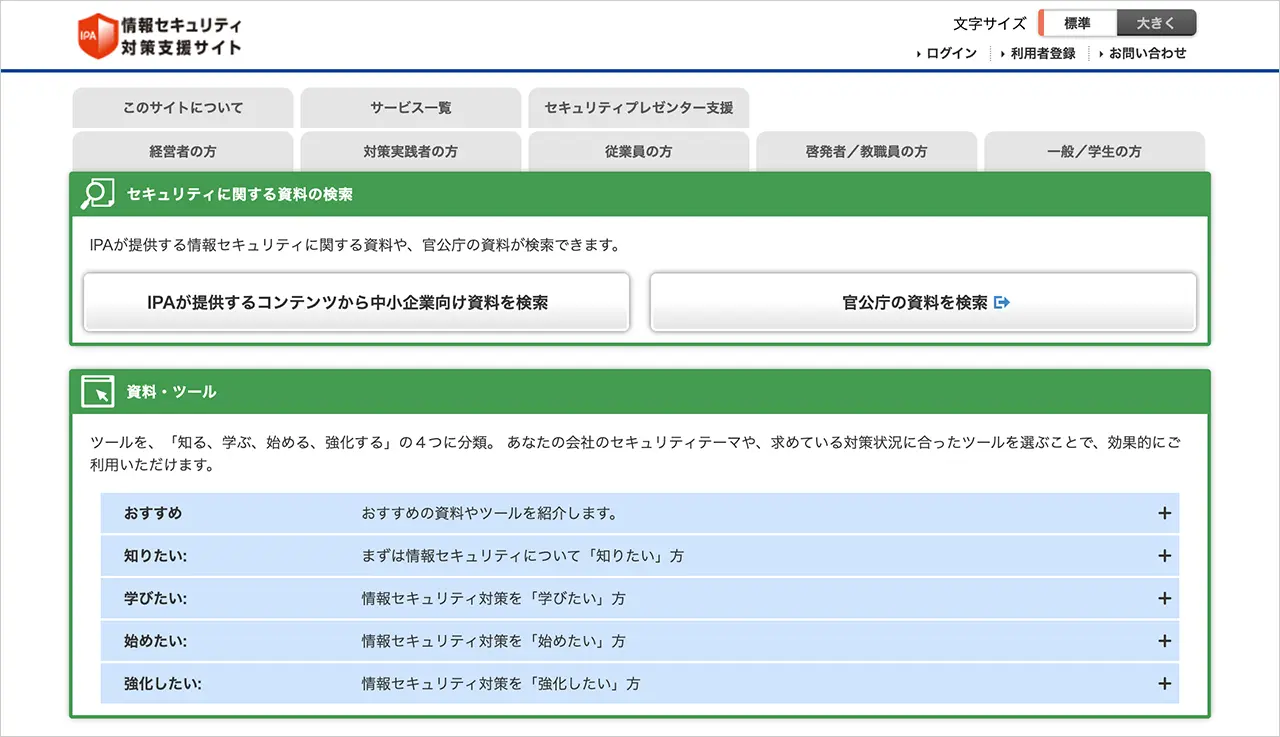Click the 強化したい: row label

tap(163, 684)
